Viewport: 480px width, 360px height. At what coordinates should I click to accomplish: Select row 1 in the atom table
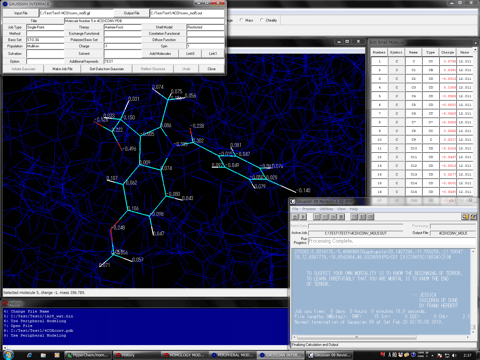(x=422, y=61)
